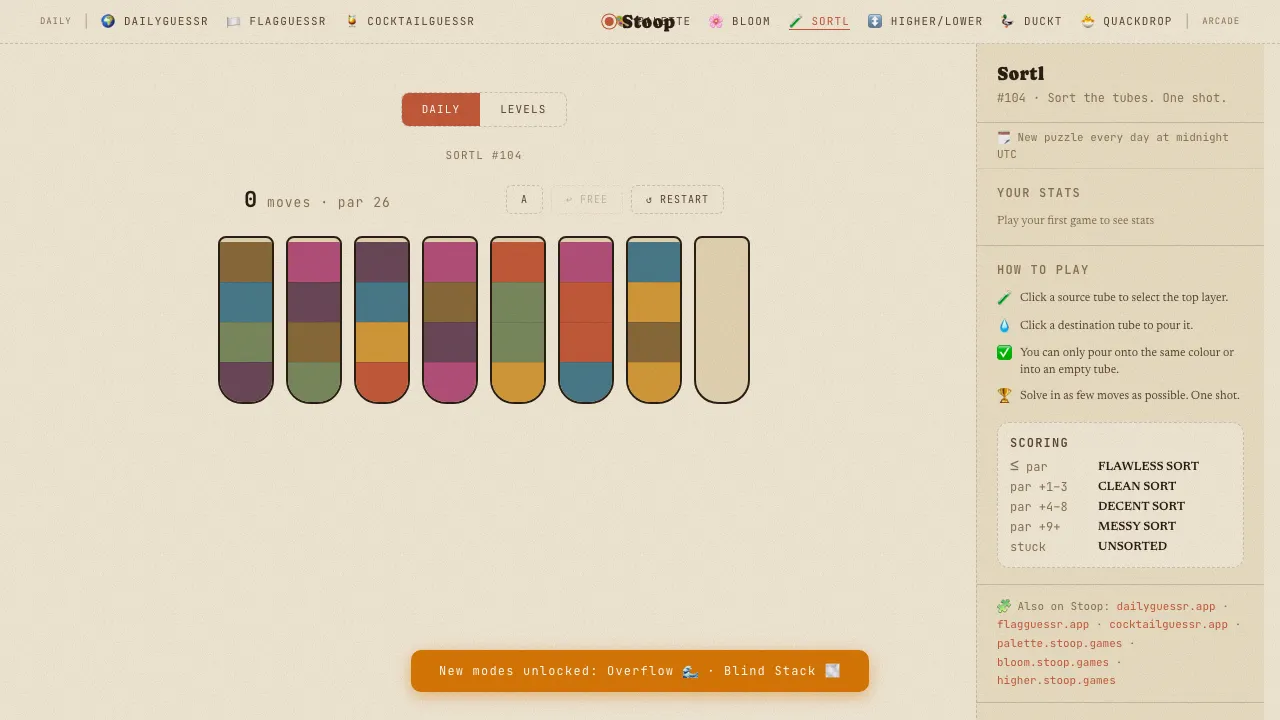The image size is (1280, 720).
Task: Click the new modes unlocked banner
Action: pos(640,671)
